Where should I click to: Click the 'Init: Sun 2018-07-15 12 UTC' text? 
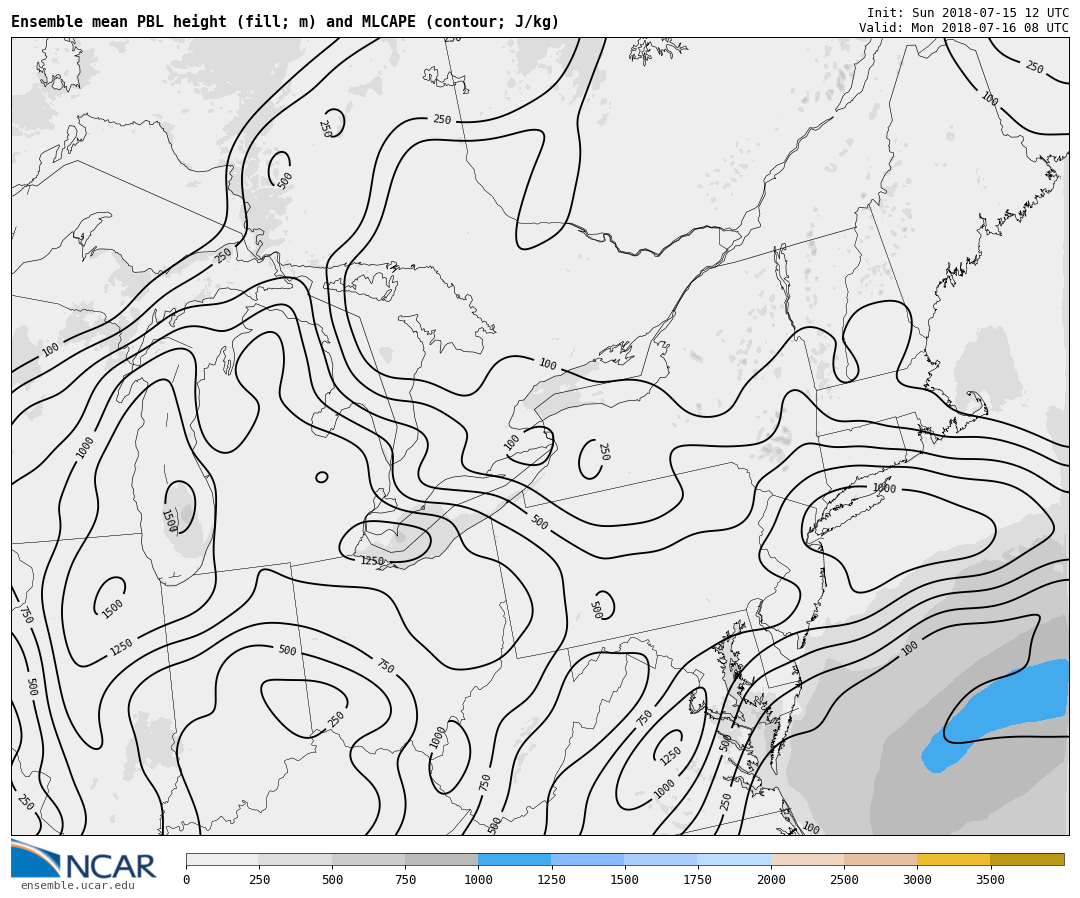pos(967,12)
